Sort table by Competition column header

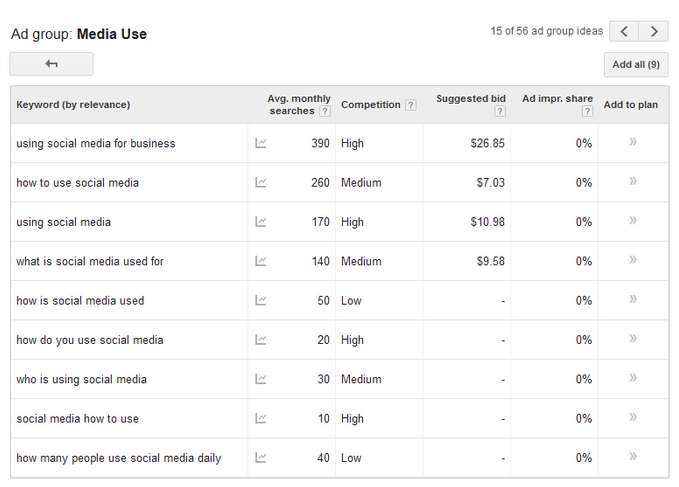pyautogui.click(x=370, y=105)
